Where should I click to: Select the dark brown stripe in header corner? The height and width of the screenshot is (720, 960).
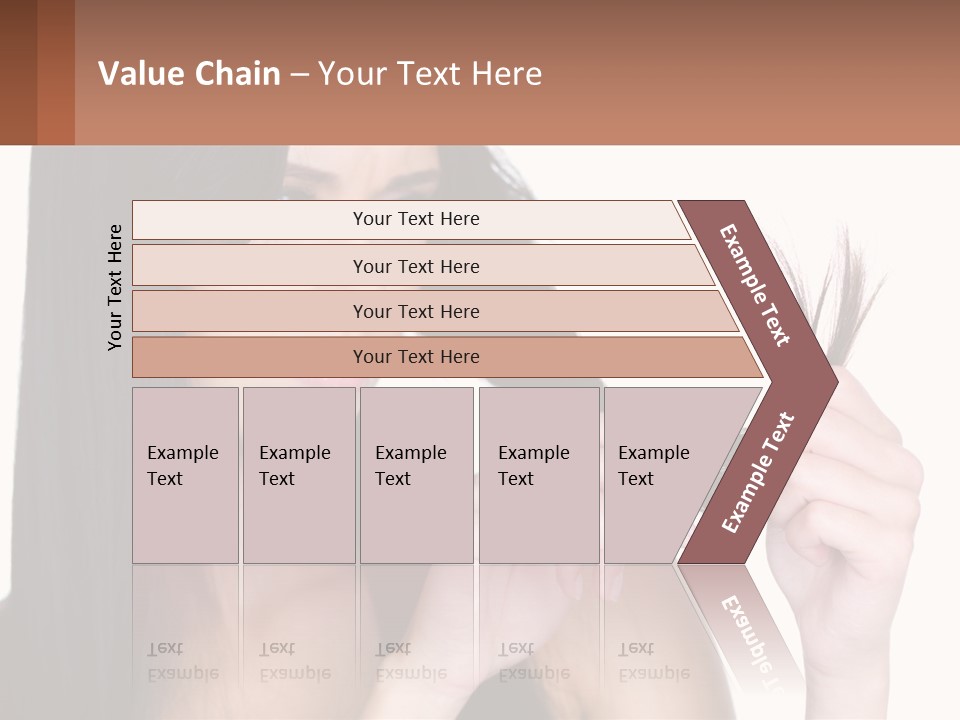pyautogui.click(x=18, y=72)
